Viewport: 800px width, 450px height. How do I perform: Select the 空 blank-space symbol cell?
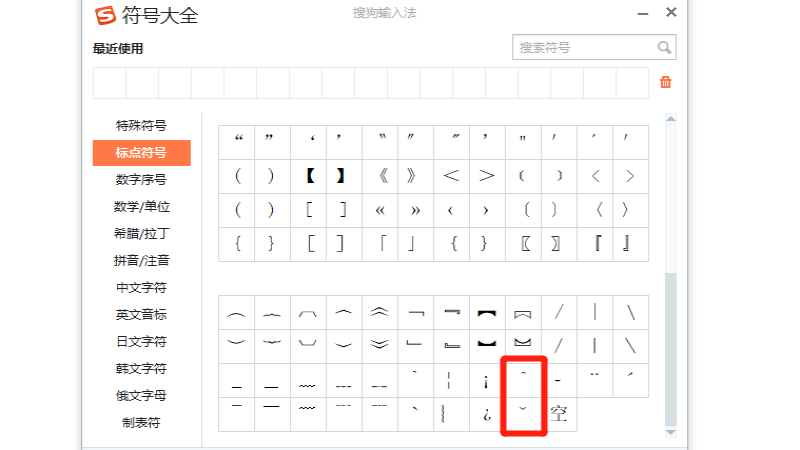pyautogui.click(x=559, y=413)
